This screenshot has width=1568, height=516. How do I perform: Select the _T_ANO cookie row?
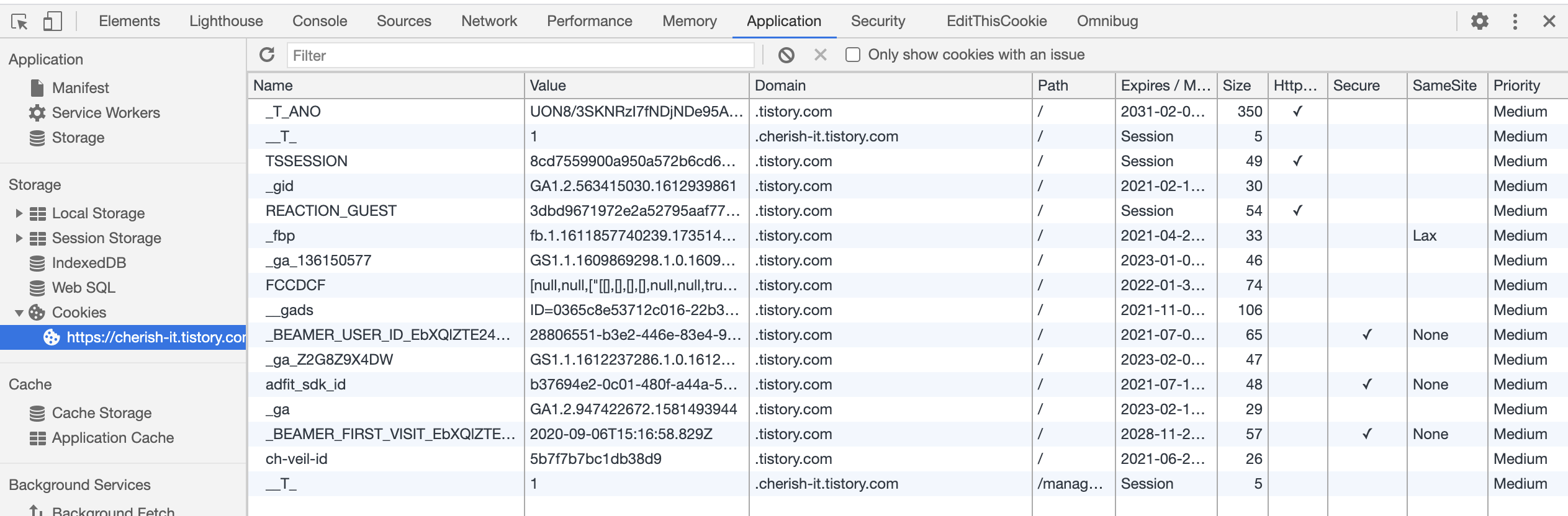908,112
